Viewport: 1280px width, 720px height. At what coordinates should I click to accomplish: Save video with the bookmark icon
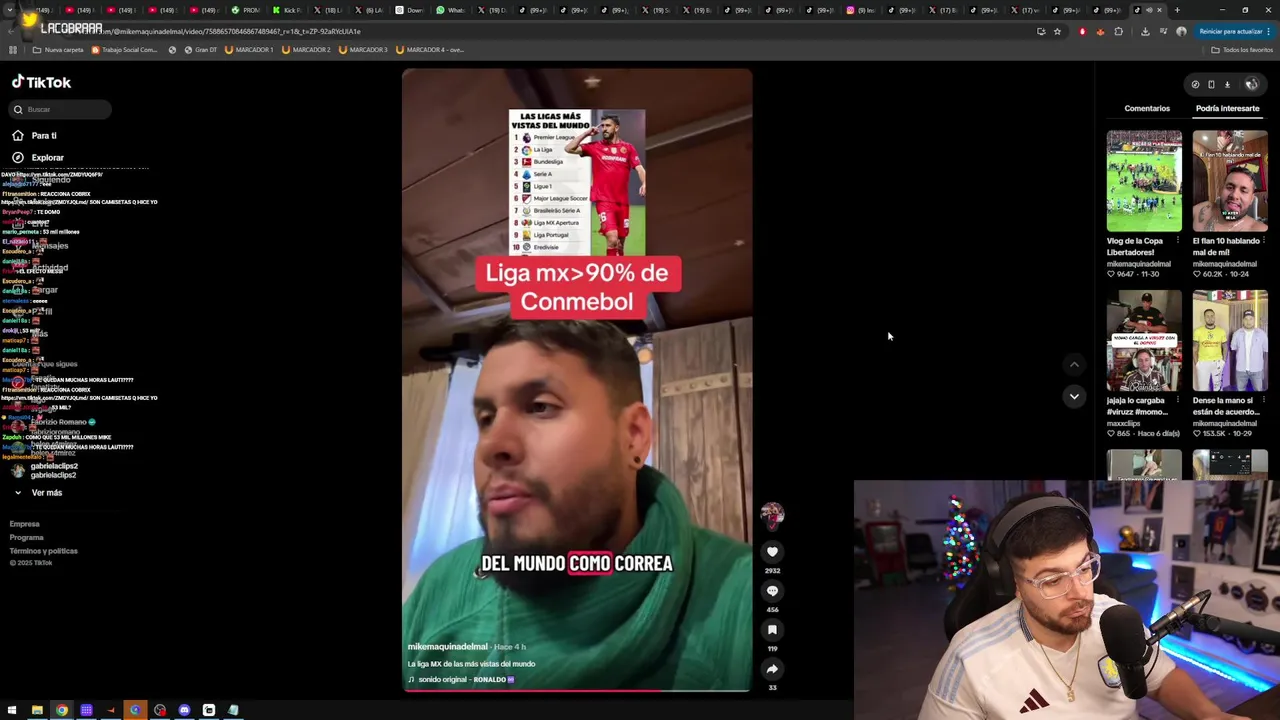click(772, 630)
